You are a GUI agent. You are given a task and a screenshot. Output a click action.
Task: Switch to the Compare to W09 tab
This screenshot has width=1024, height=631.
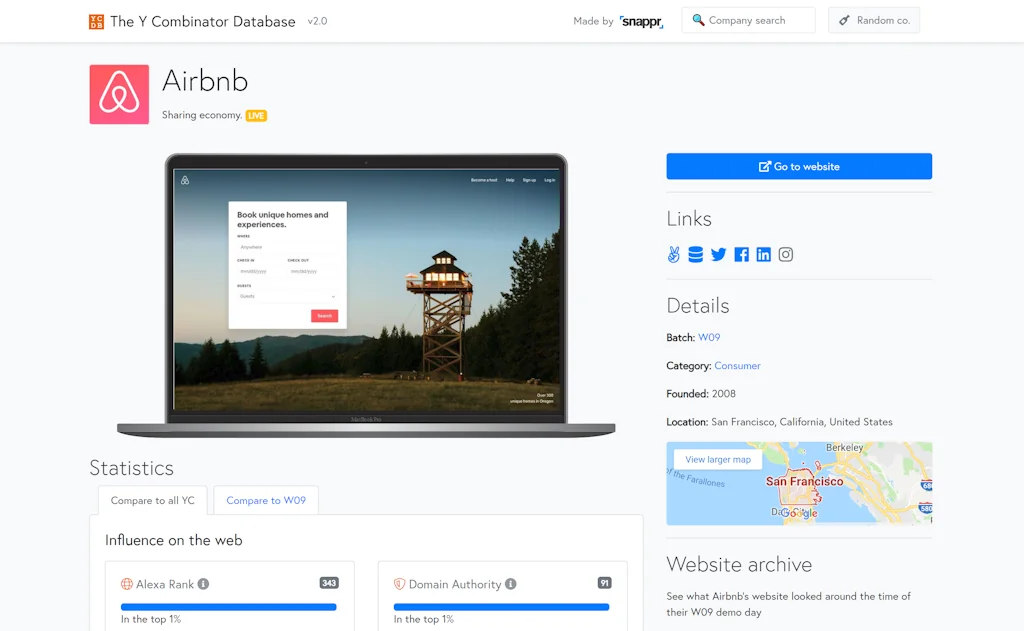[x=265, y=500]
